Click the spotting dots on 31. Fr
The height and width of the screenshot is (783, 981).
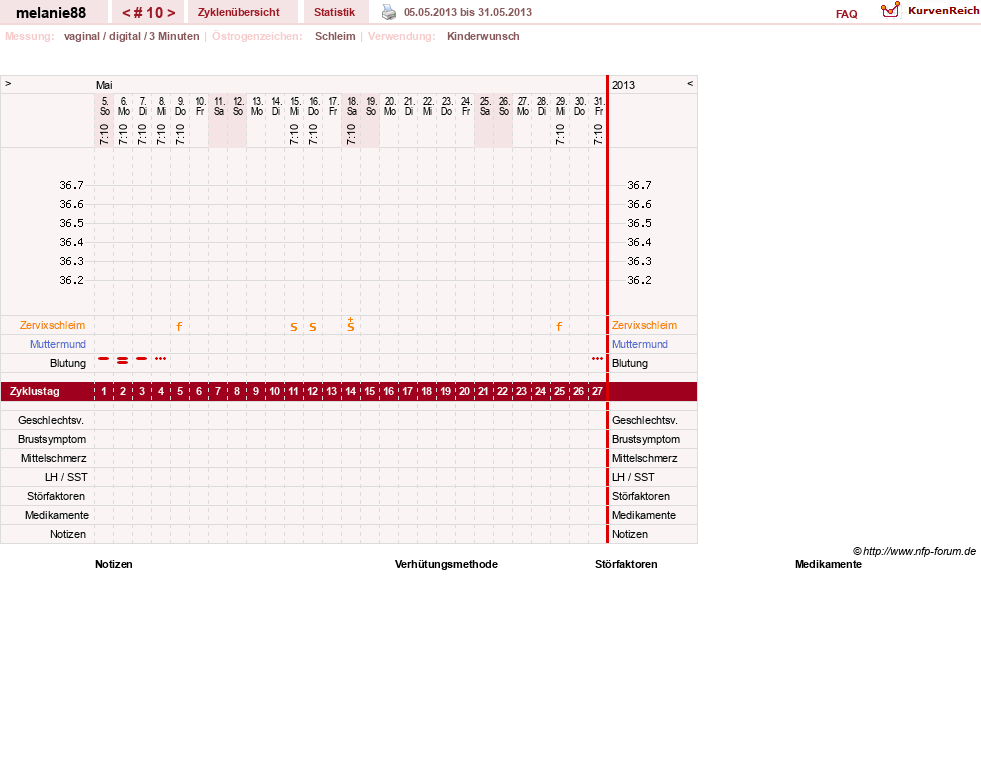[597, 358]
